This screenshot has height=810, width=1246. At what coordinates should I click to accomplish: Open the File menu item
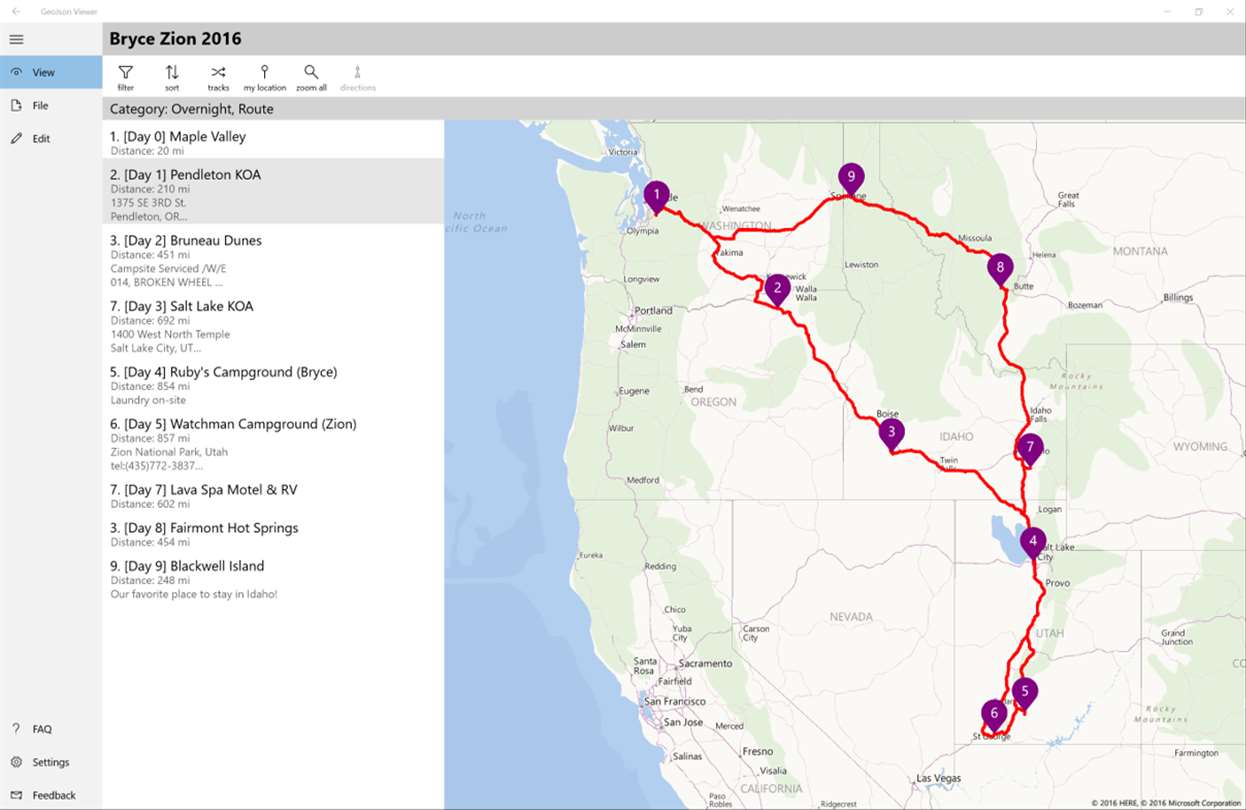point(40,105)
